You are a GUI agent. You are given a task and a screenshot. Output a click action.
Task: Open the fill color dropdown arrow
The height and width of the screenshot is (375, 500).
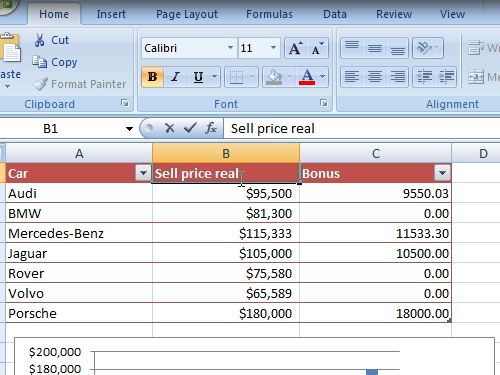[x=289, y=77]
